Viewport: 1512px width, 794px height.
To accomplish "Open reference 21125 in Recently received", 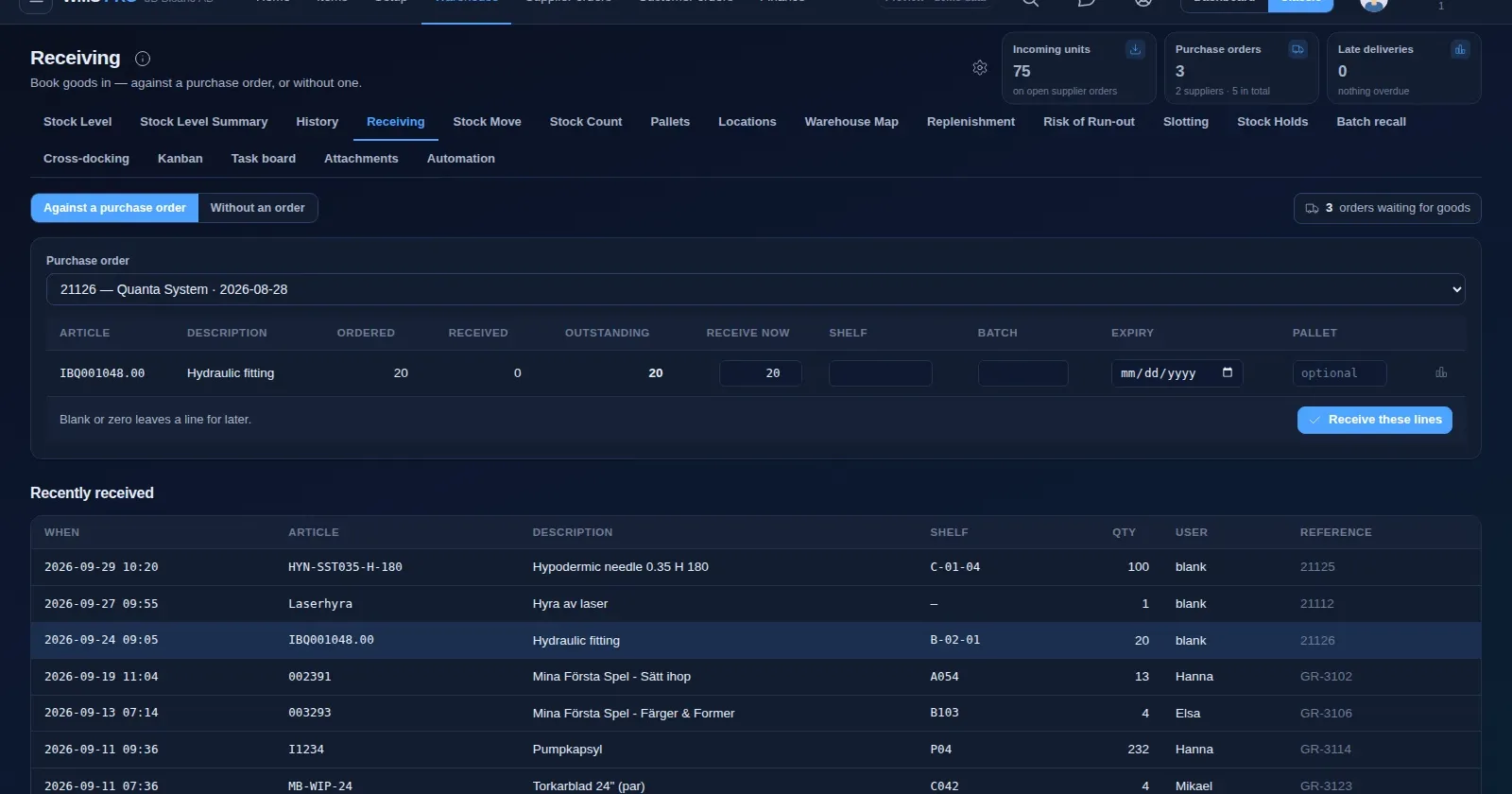I will (1317, 567).
